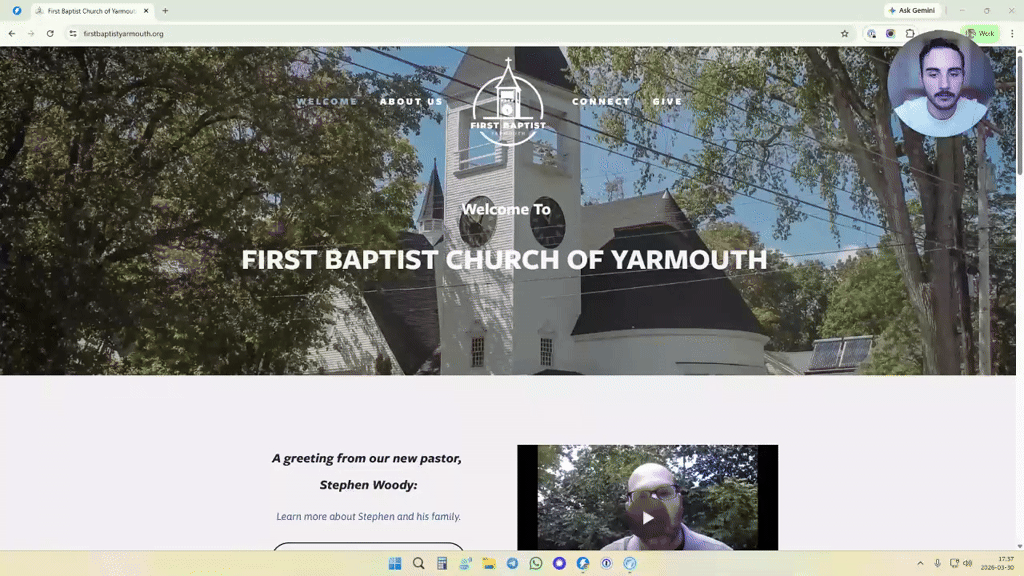The height and width of the screenshot is (576, 1024).
Task: Go back to the previous page
Action: [12, 33]
